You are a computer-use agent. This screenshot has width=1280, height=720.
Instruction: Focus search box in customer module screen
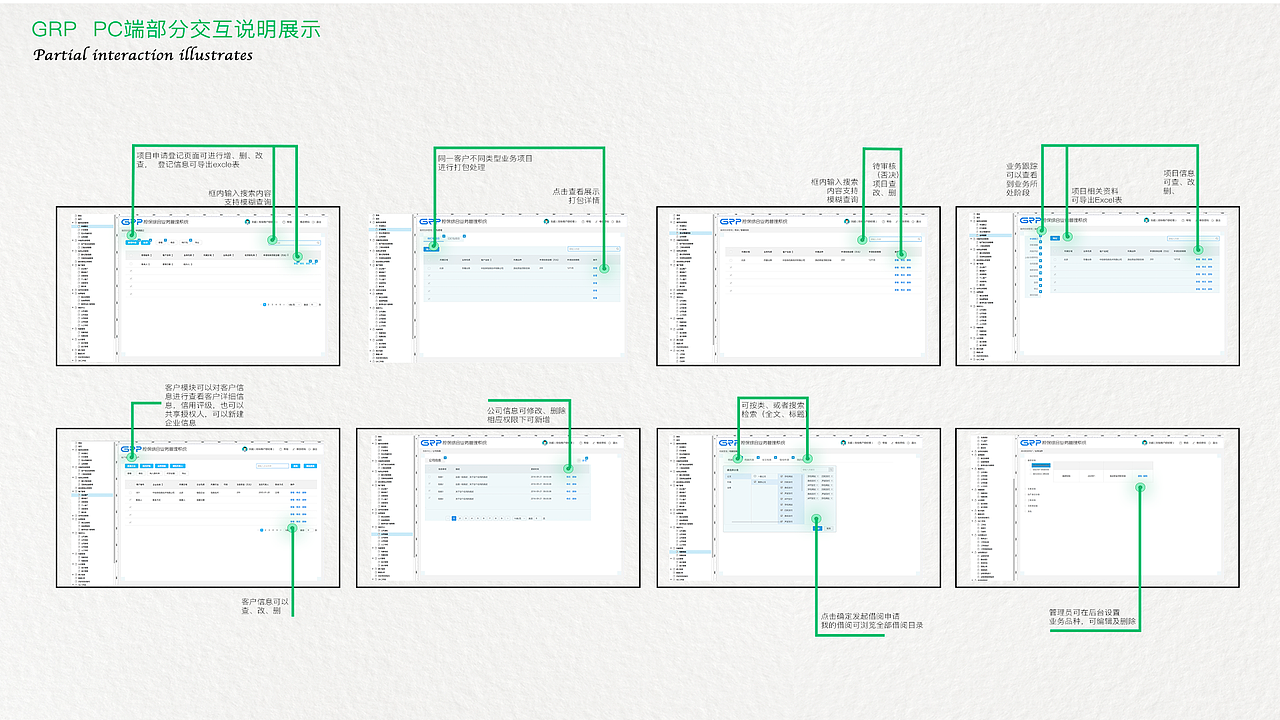click(x=272, y=466)
